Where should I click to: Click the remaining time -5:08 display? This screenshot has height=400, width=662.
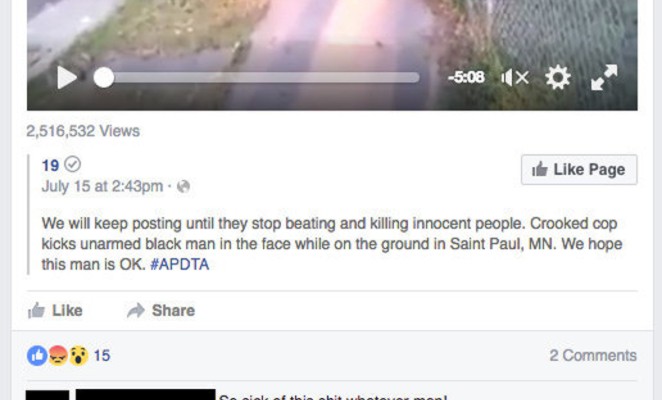(466, 77)
